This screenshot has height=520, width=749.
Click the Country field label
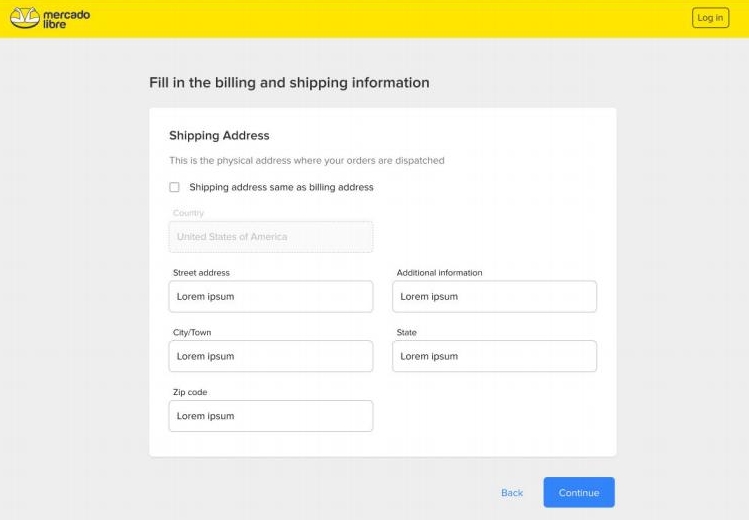pos(188,213)
